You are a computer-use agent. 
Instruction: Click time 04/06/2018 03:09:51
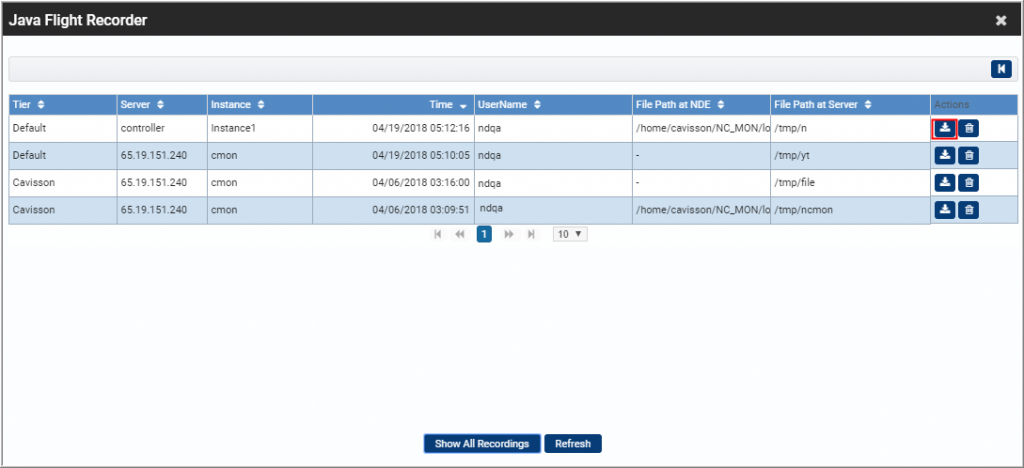pos(421,210)
